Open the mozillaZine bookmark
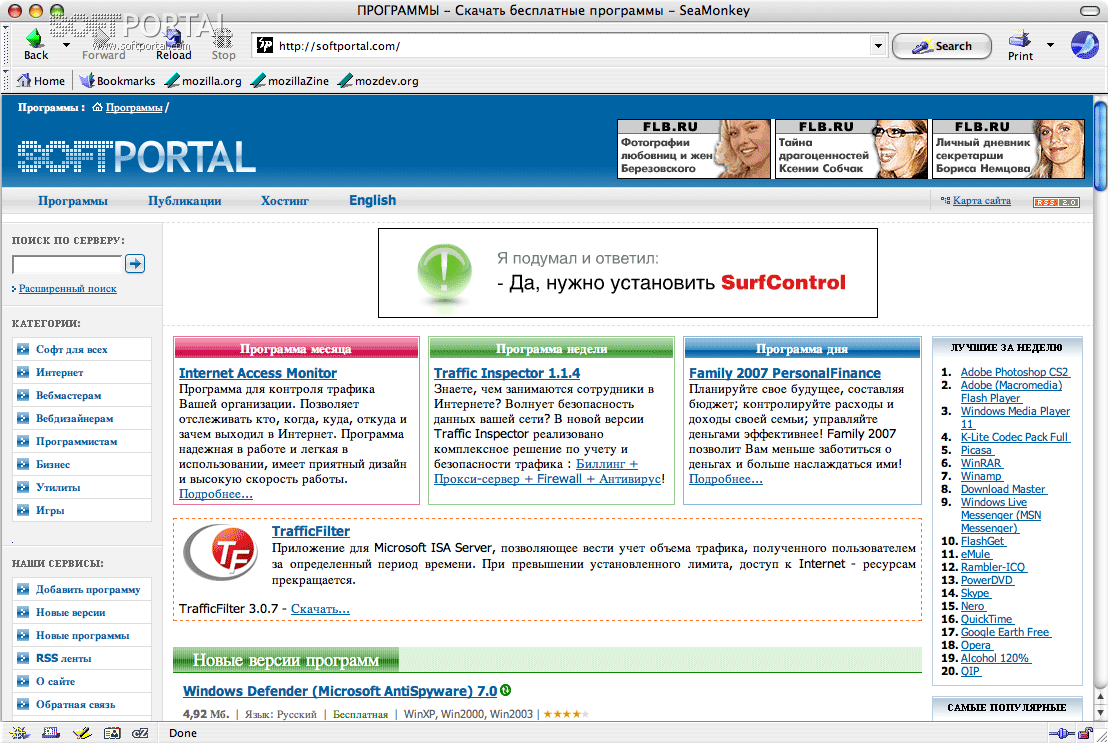The height and width of the screenshot is (743, 1108). tap(290, 81)
